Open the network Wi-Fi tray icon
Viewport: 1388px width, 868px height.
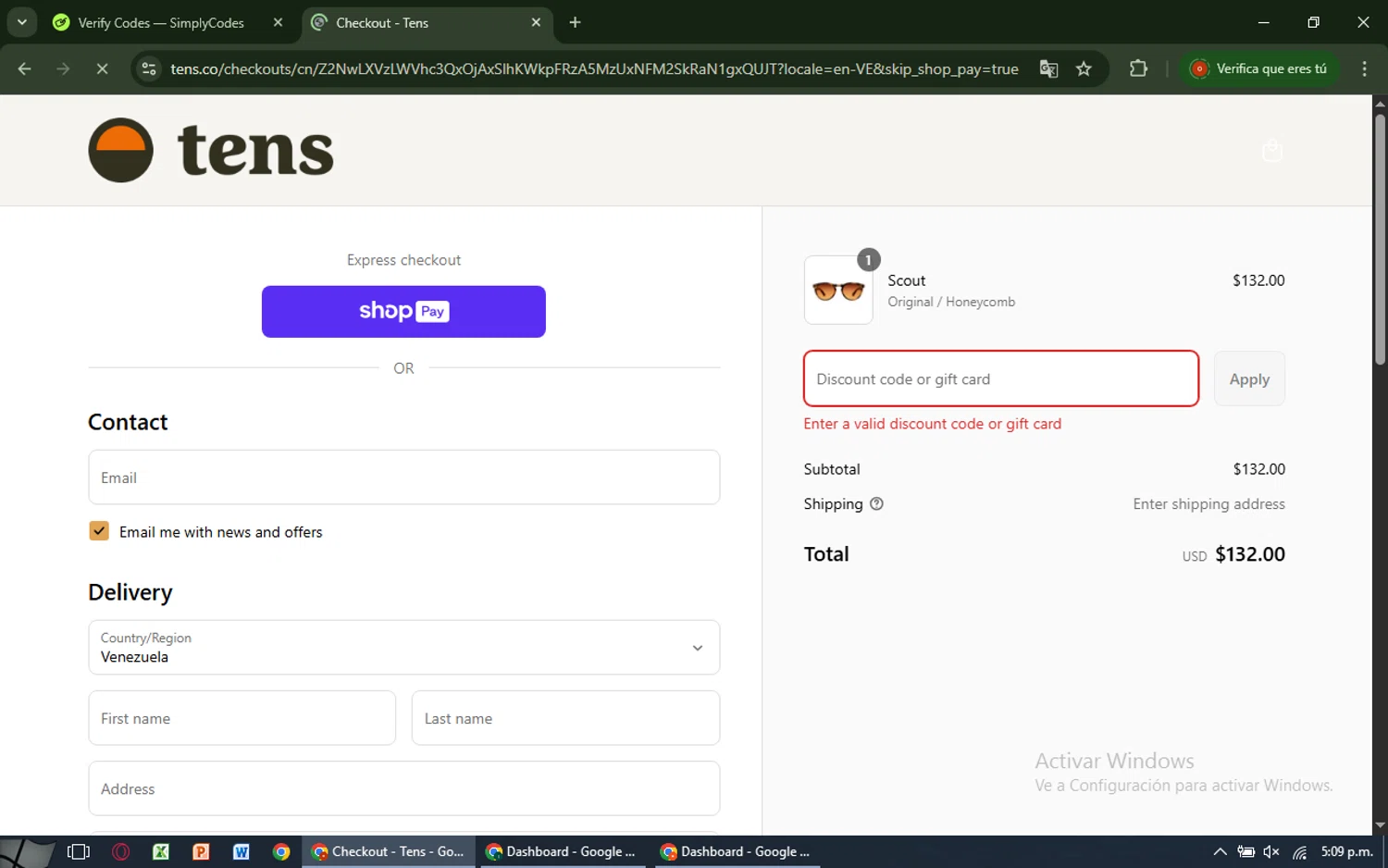click(x=1299, y=851)
